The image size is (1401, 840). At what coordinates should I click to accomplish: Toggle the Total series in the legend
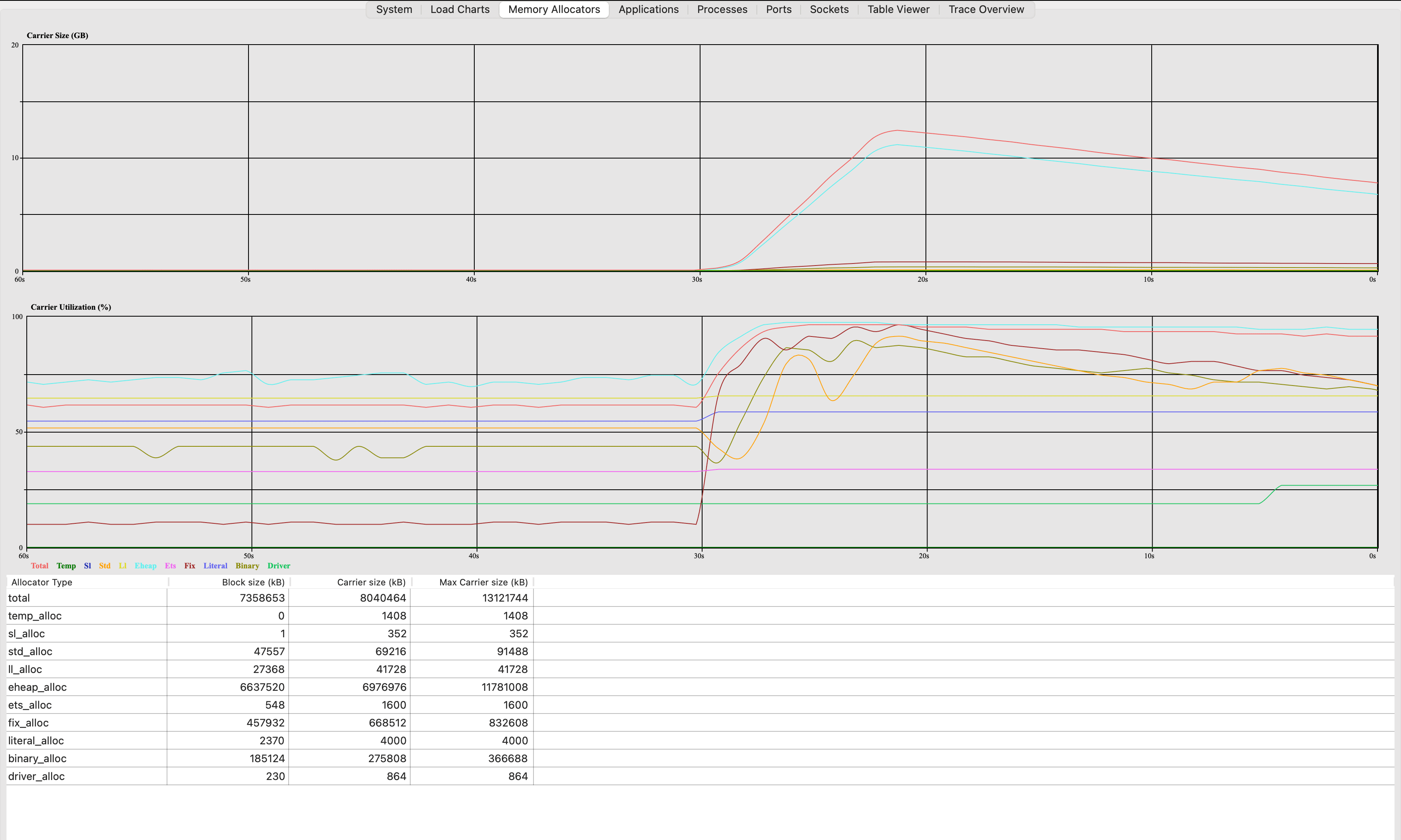point(39,566)
